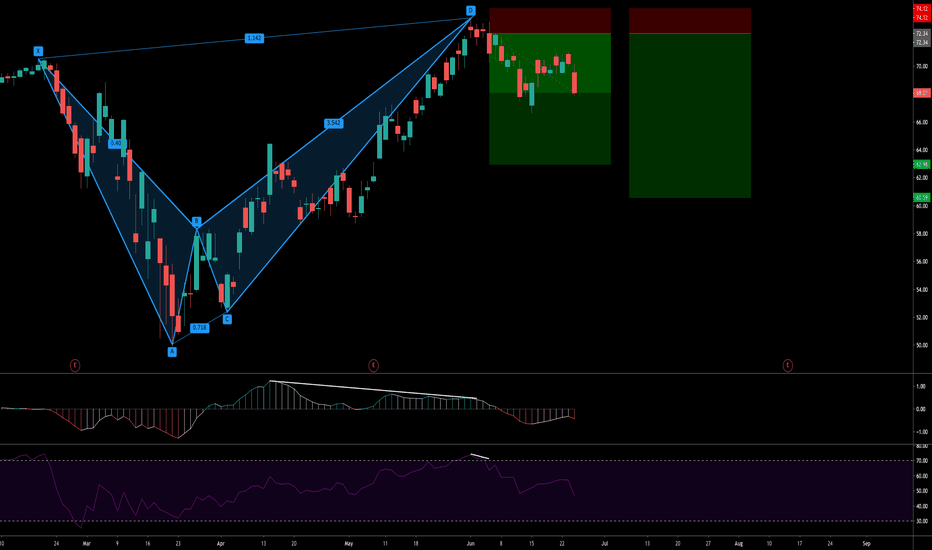This screenshot has width=932, height=550.
Task: Select the D point label at pattern top
Action: pyautogui.click(x=470, y=10)
